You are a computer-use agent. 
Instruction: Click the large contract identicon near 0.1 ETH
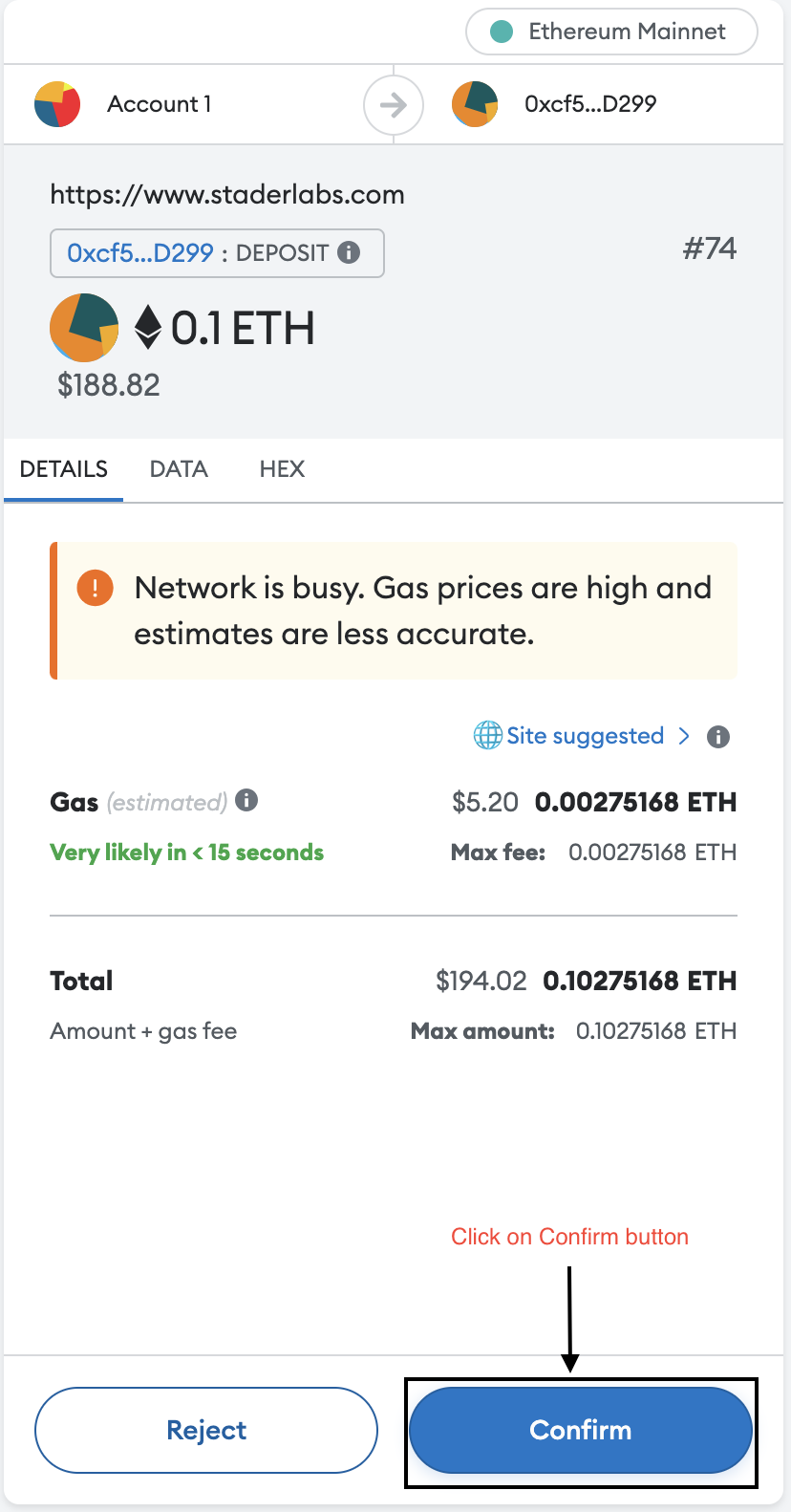click(x=84, y=328)
